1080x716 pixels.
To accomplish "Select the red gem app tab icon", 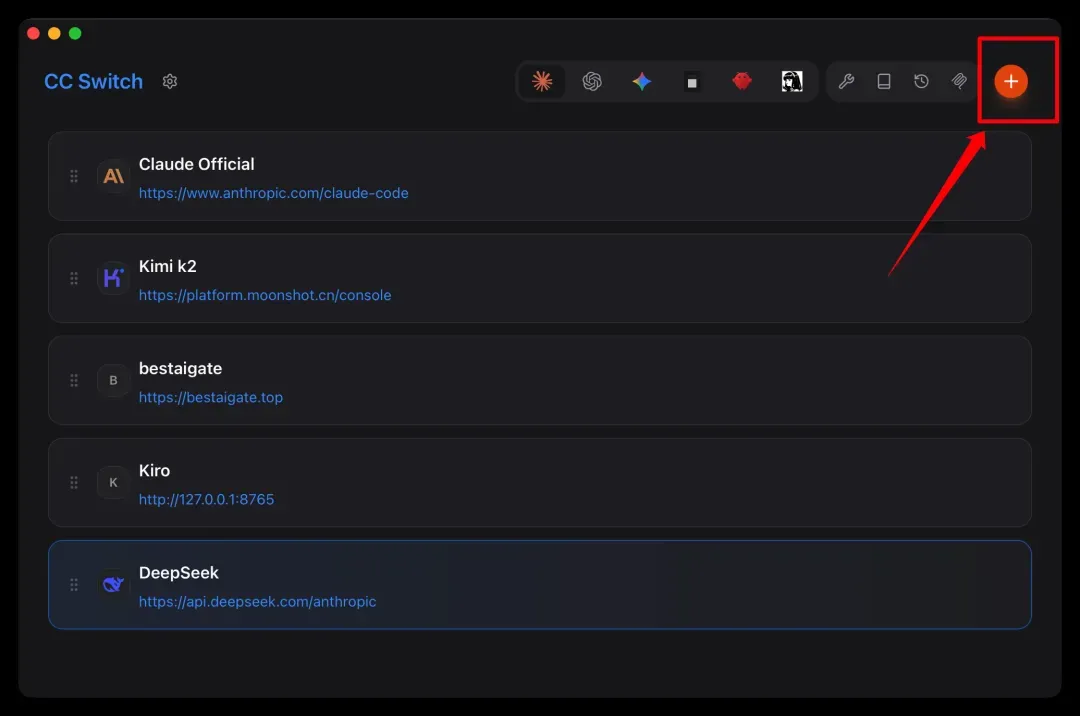I will 742,81.
